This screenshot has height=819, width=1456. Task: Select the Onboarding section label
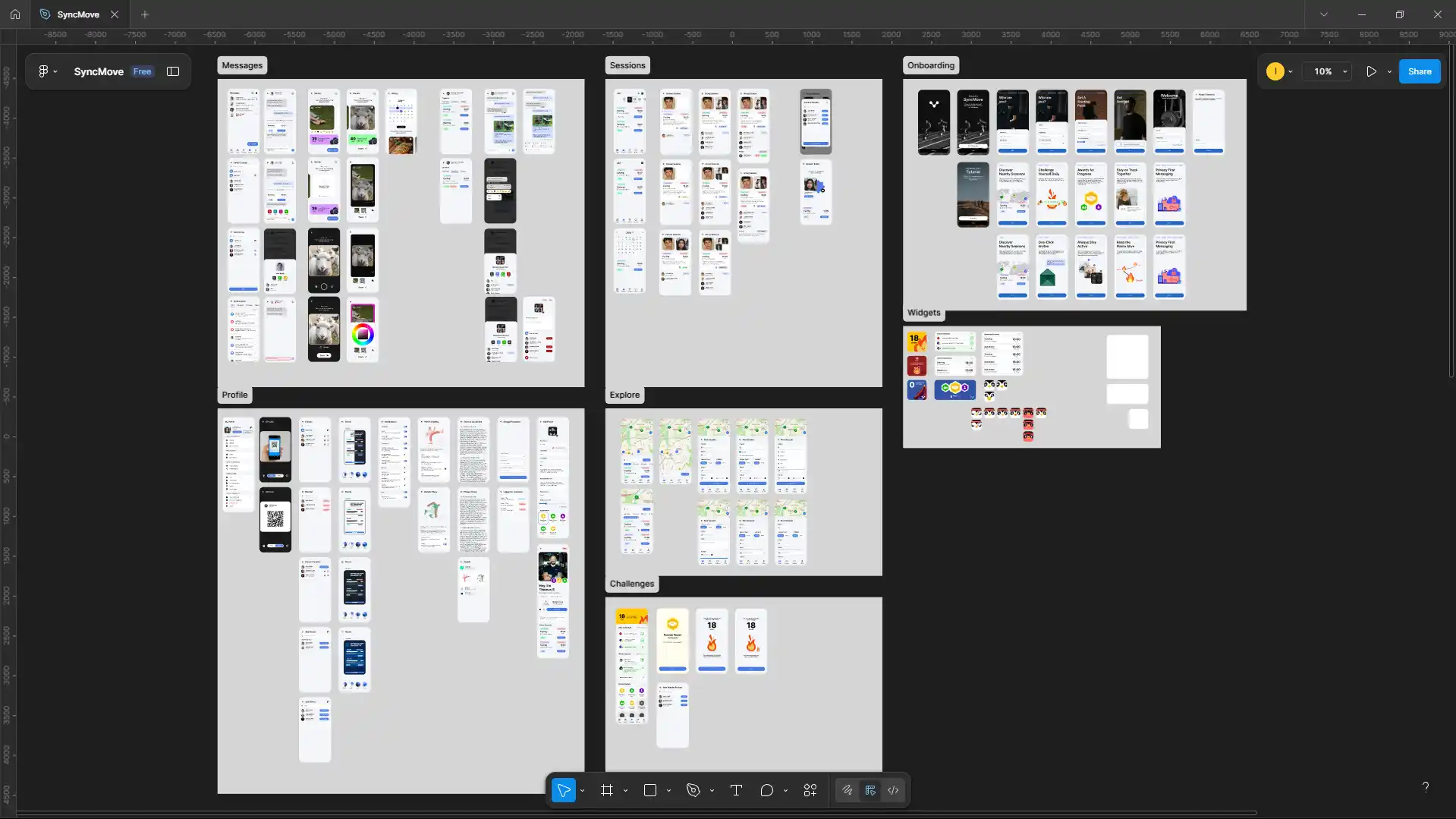click(x=930, y=65)
